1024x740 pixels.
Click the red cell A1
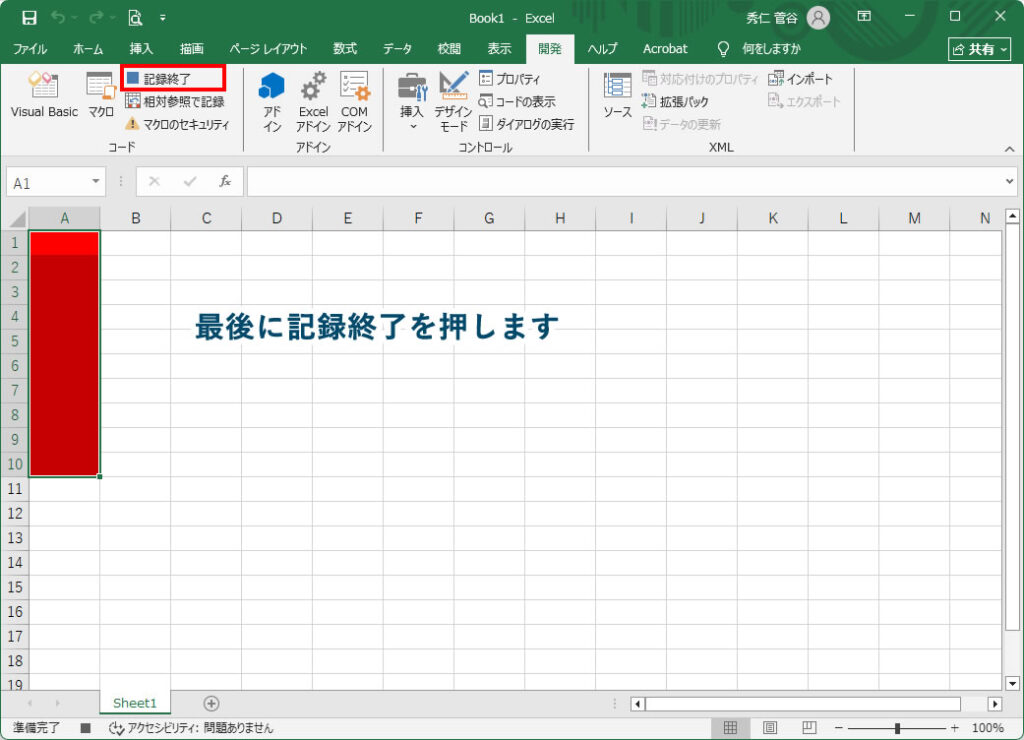65,243
